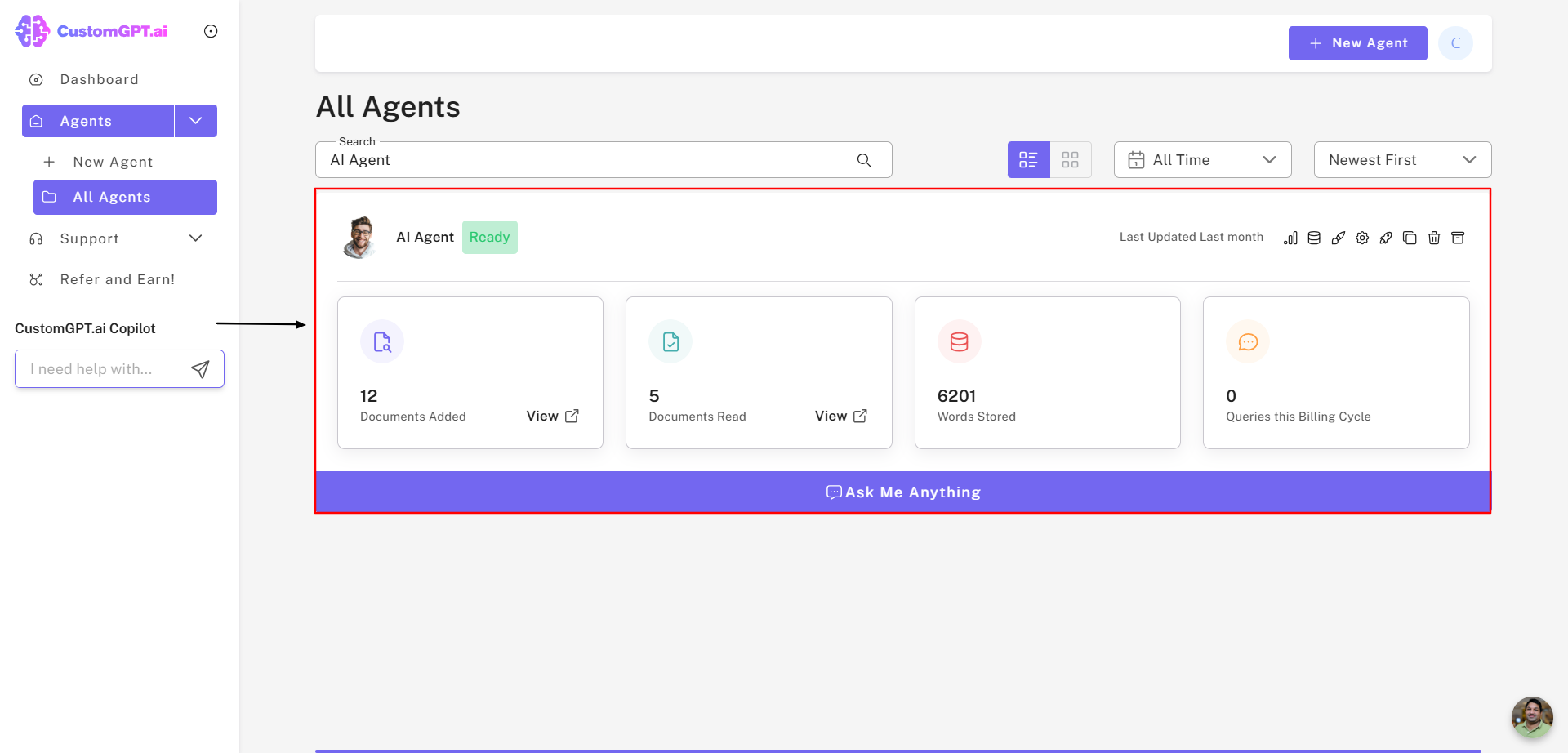Click the New Agent button in header

(1358, 43)
